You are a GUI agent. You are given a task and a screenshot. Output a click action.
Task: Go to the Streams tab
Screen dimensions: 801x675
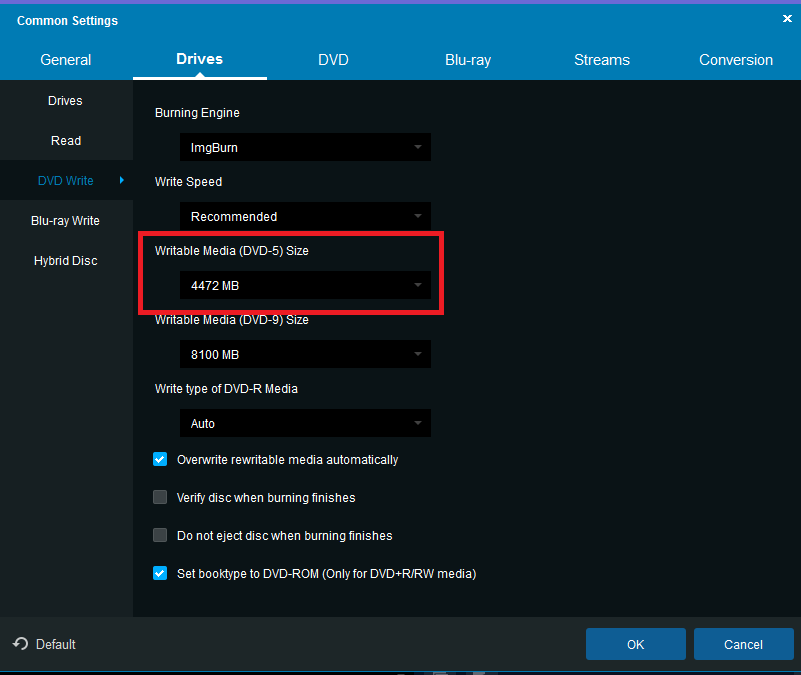pos(602,60)
